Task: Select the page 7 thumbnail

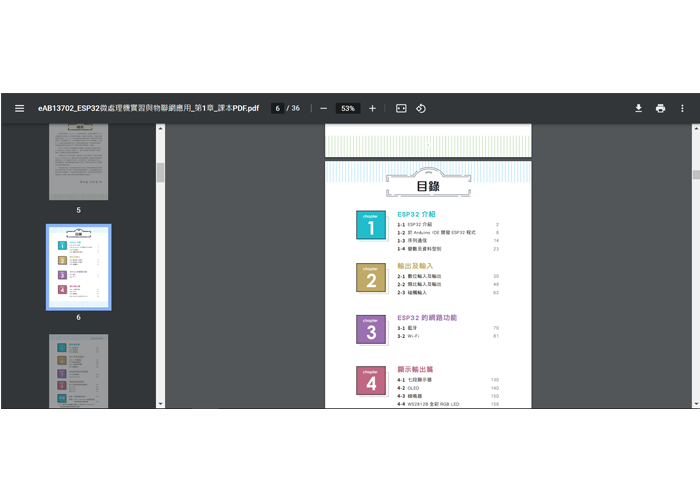Action: (x=78, y=371)
